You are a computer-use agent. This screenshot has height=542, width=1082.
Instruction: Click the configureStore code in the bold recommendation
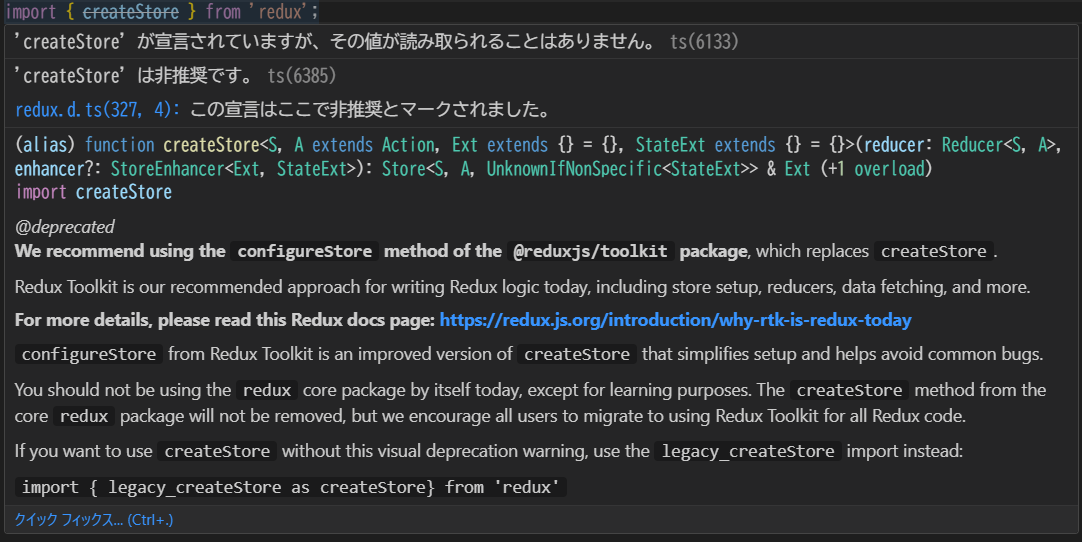point(305,251)
